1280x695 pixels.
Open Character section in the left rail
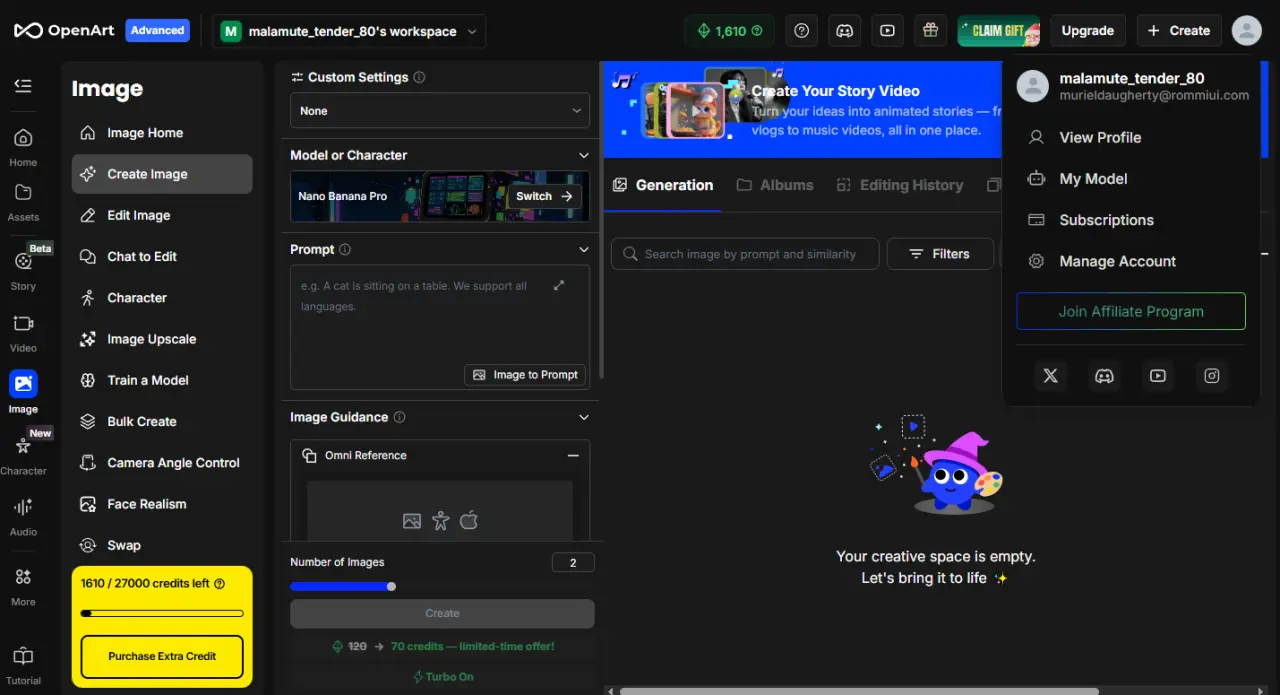click(23, 455)
